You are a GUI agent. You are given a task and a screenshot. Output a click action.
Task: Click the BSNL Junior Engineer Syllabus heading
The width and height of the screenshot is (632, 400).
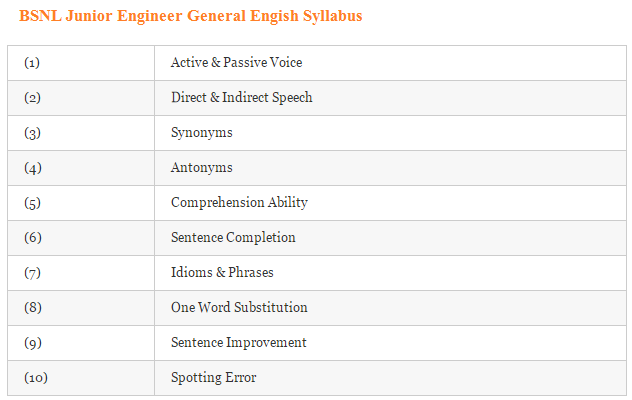191,16
